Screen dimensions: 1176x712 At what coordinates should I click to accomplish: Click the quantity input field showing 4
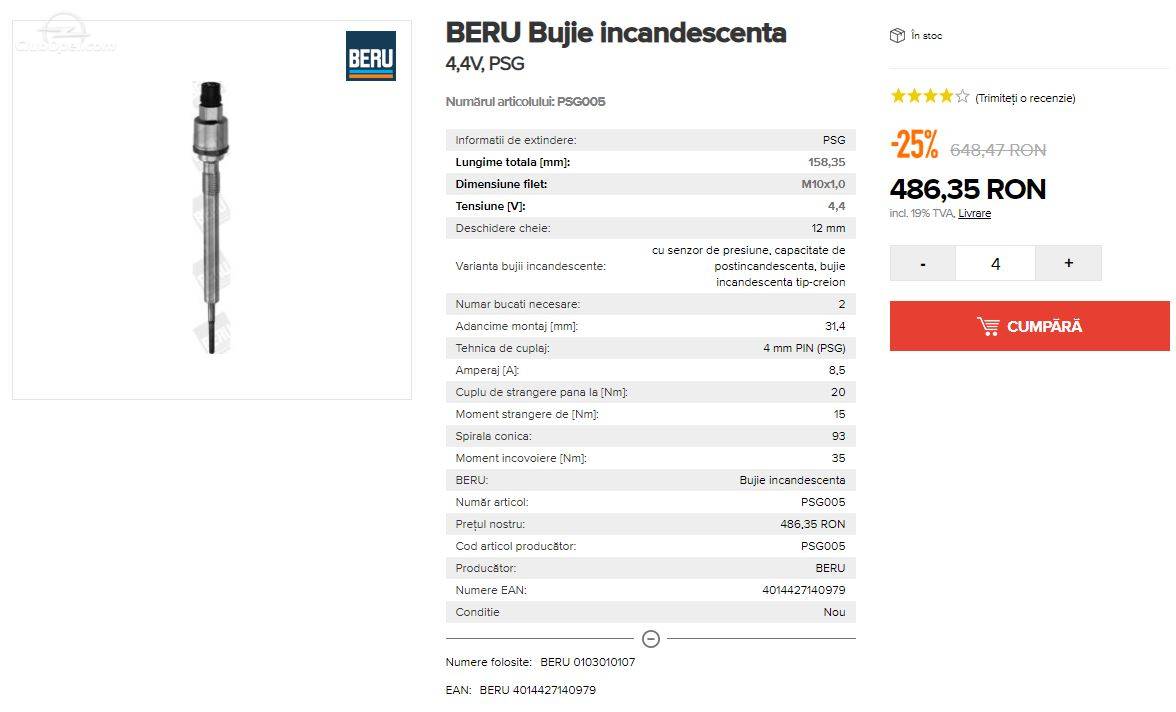tap(995, 263)
